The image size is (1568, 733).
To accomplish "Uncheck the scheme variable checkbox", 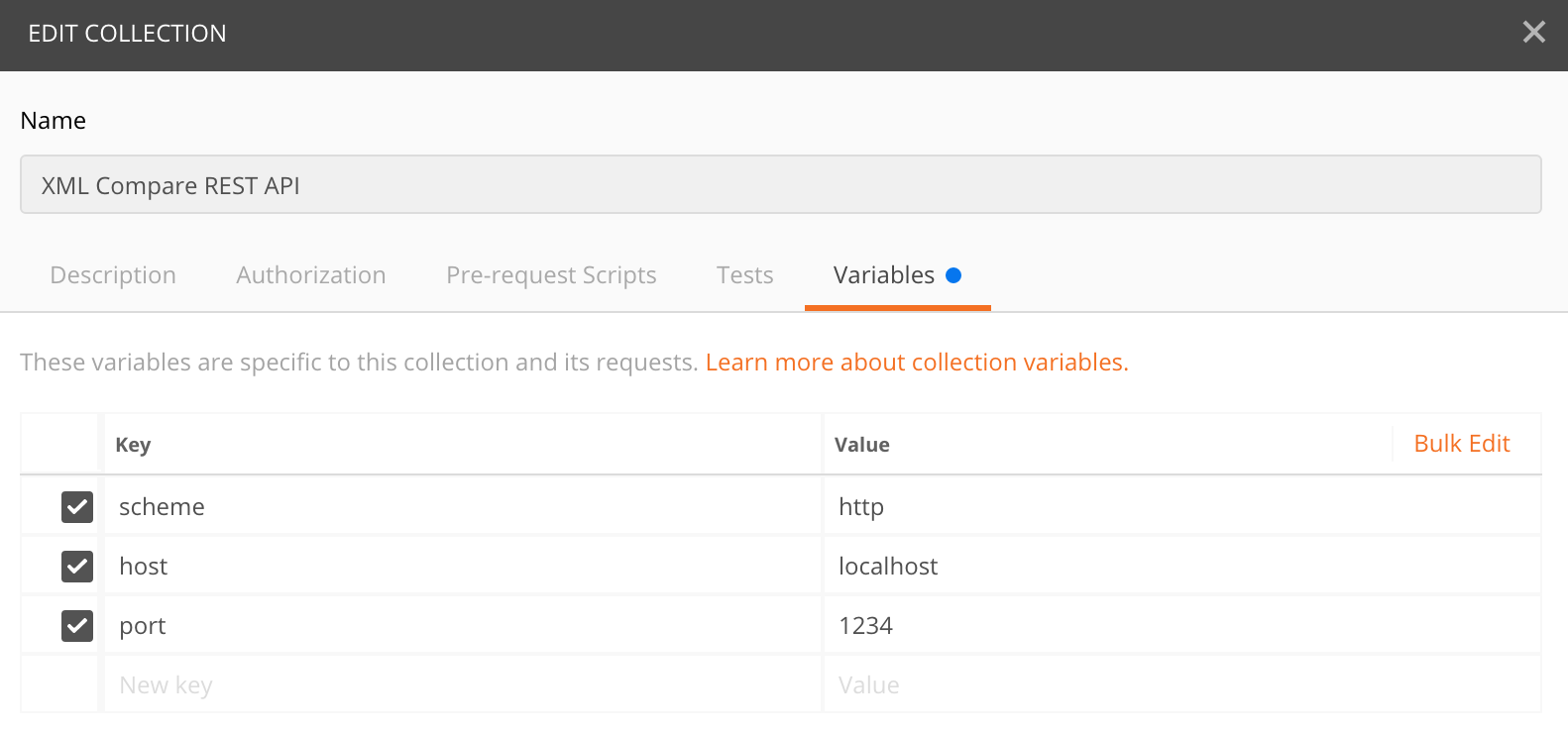I will tap(77, 507).
